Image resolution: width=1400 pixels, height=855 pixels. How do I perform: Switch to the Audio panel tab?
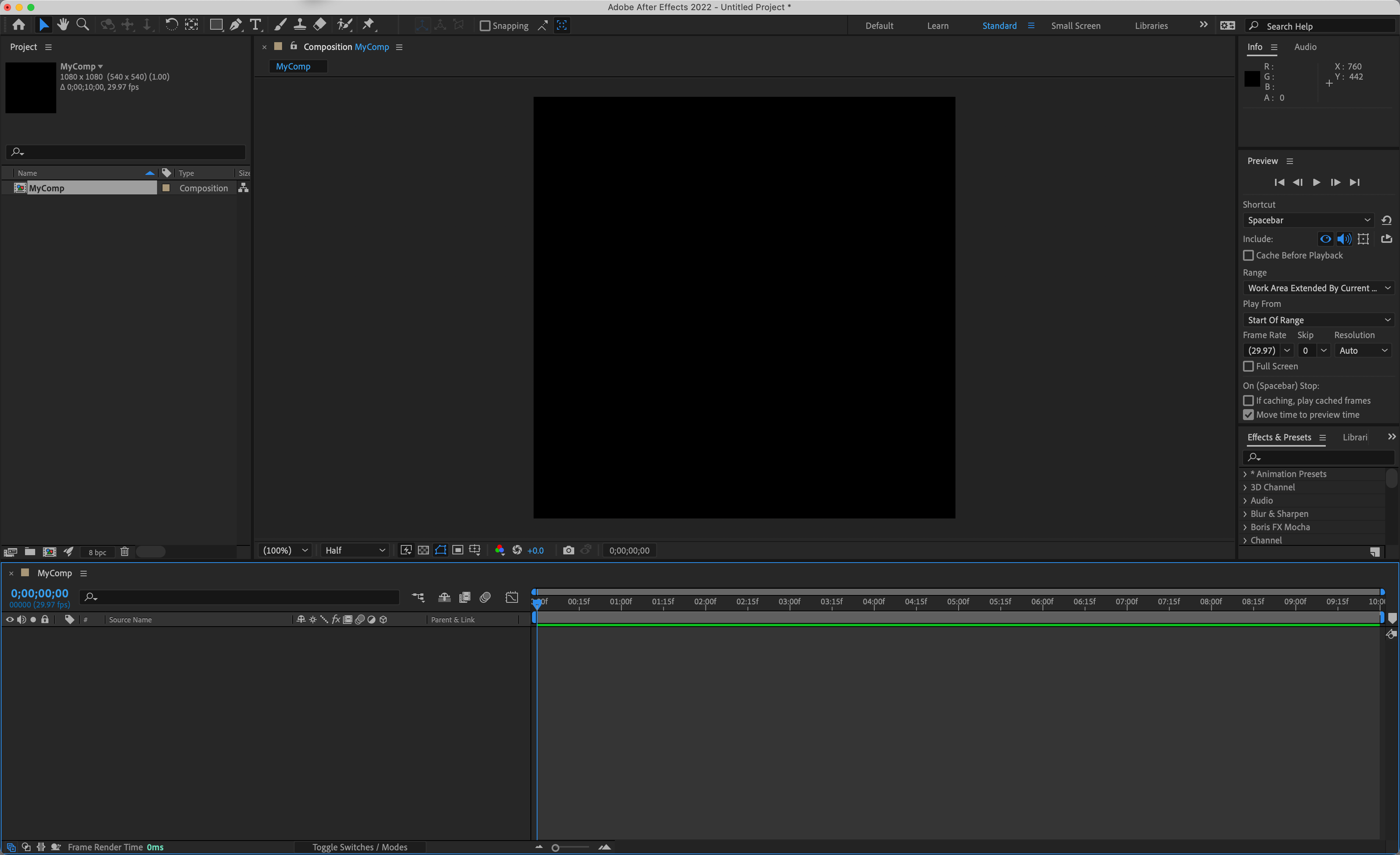click(x=1305, y=47)
